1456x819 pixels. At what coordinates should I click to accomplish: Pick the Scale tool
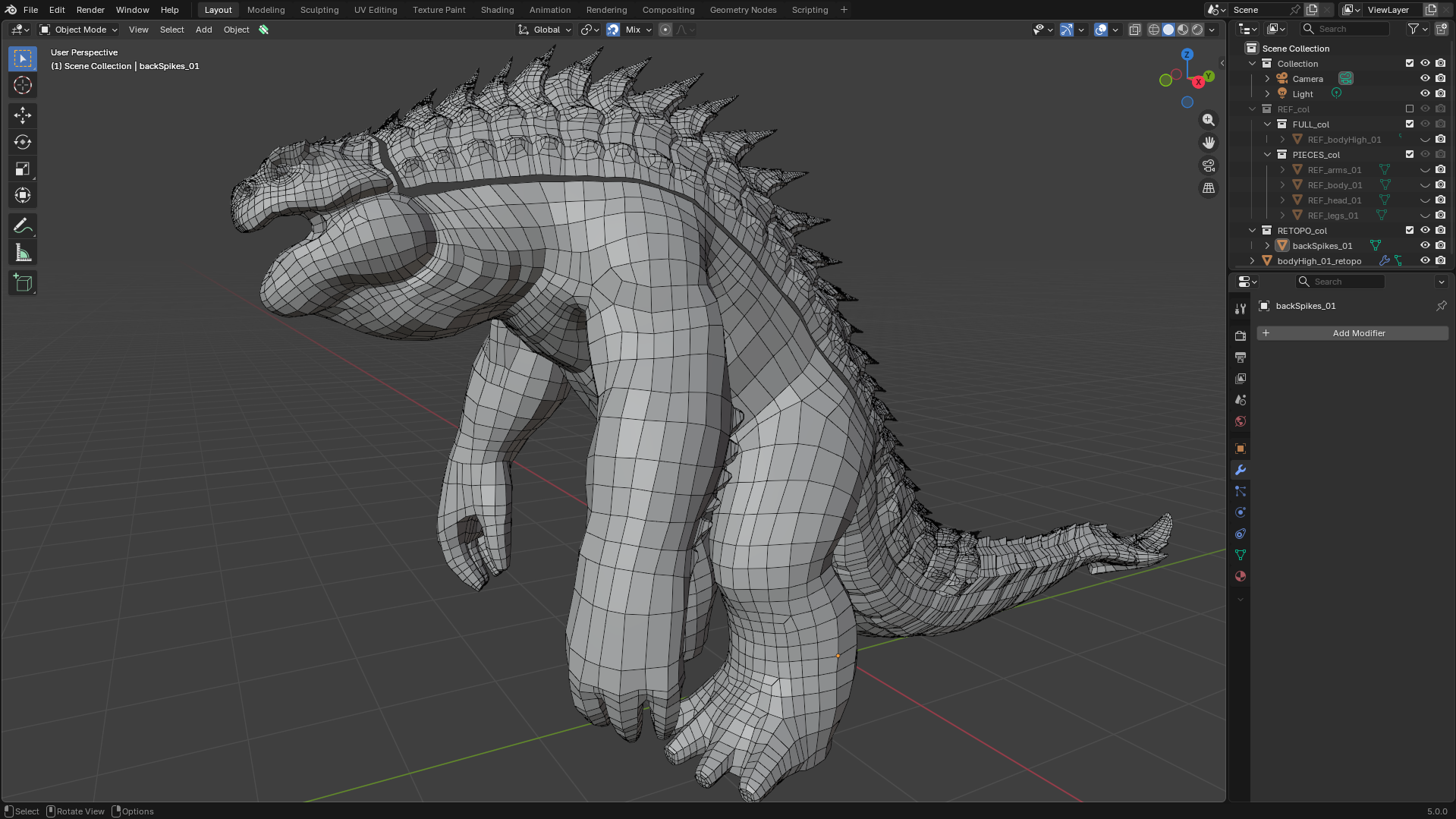[23, 169]
